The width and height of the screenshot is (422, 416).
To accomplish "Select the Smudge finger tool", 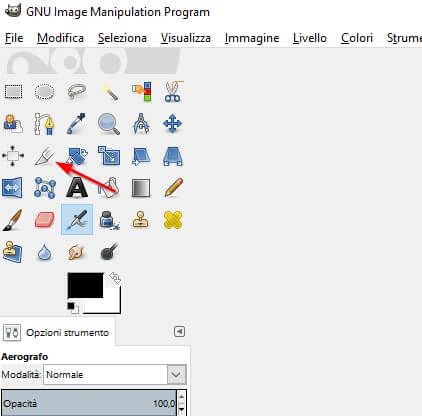I will 76,252.
